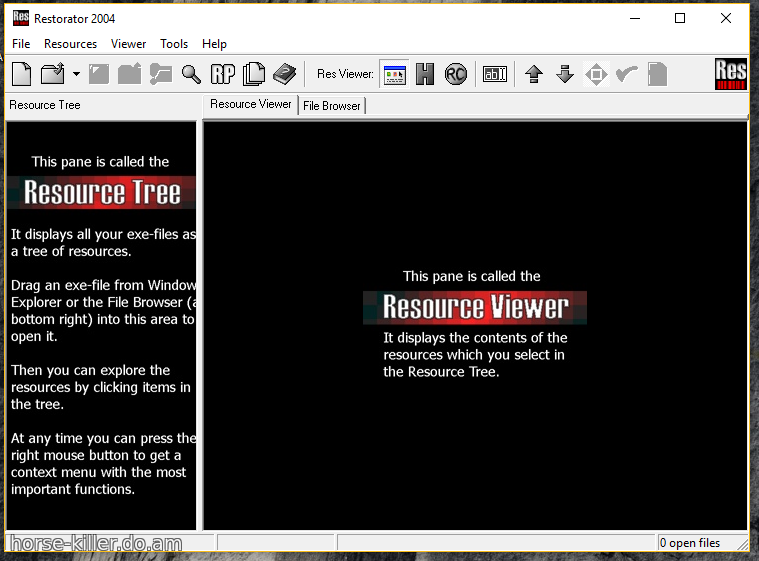
Task: Click the copy pages icon in toolbar
Action: coord(254,74)
